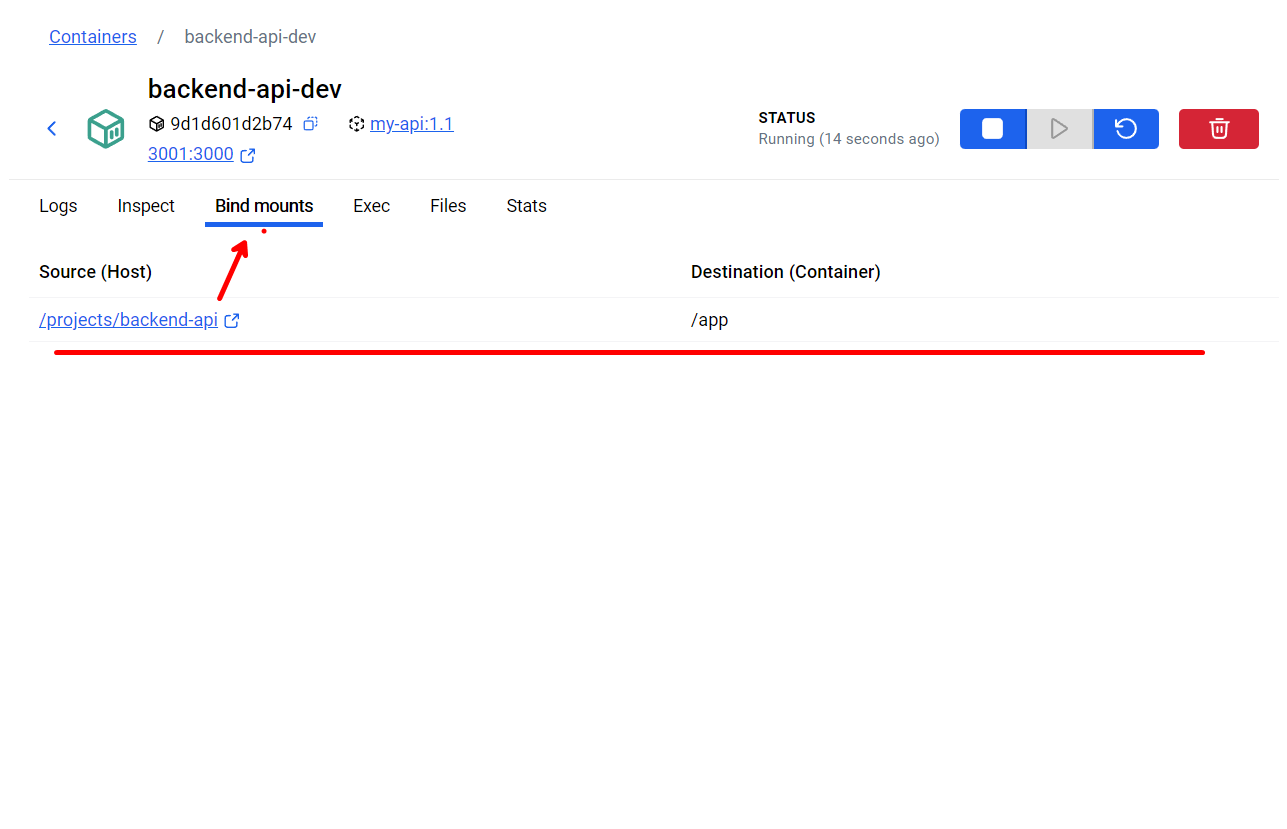Show the Files tab

tap(448, 206)
